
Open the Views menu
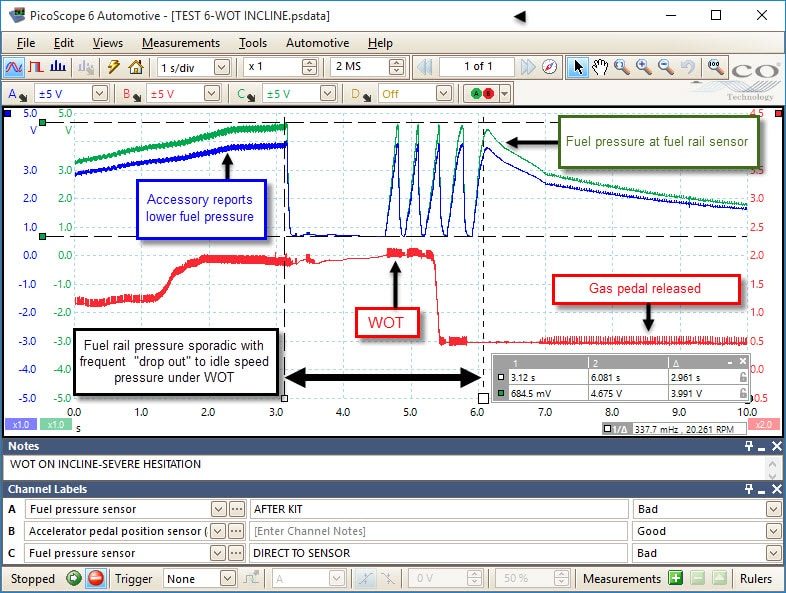click(x=107, y=43)
